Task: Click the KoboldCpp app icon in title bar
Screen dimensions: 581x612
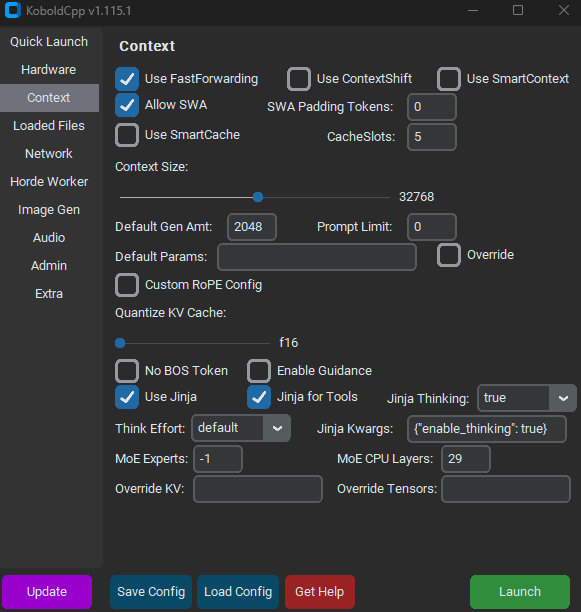Action: (12, 10)
